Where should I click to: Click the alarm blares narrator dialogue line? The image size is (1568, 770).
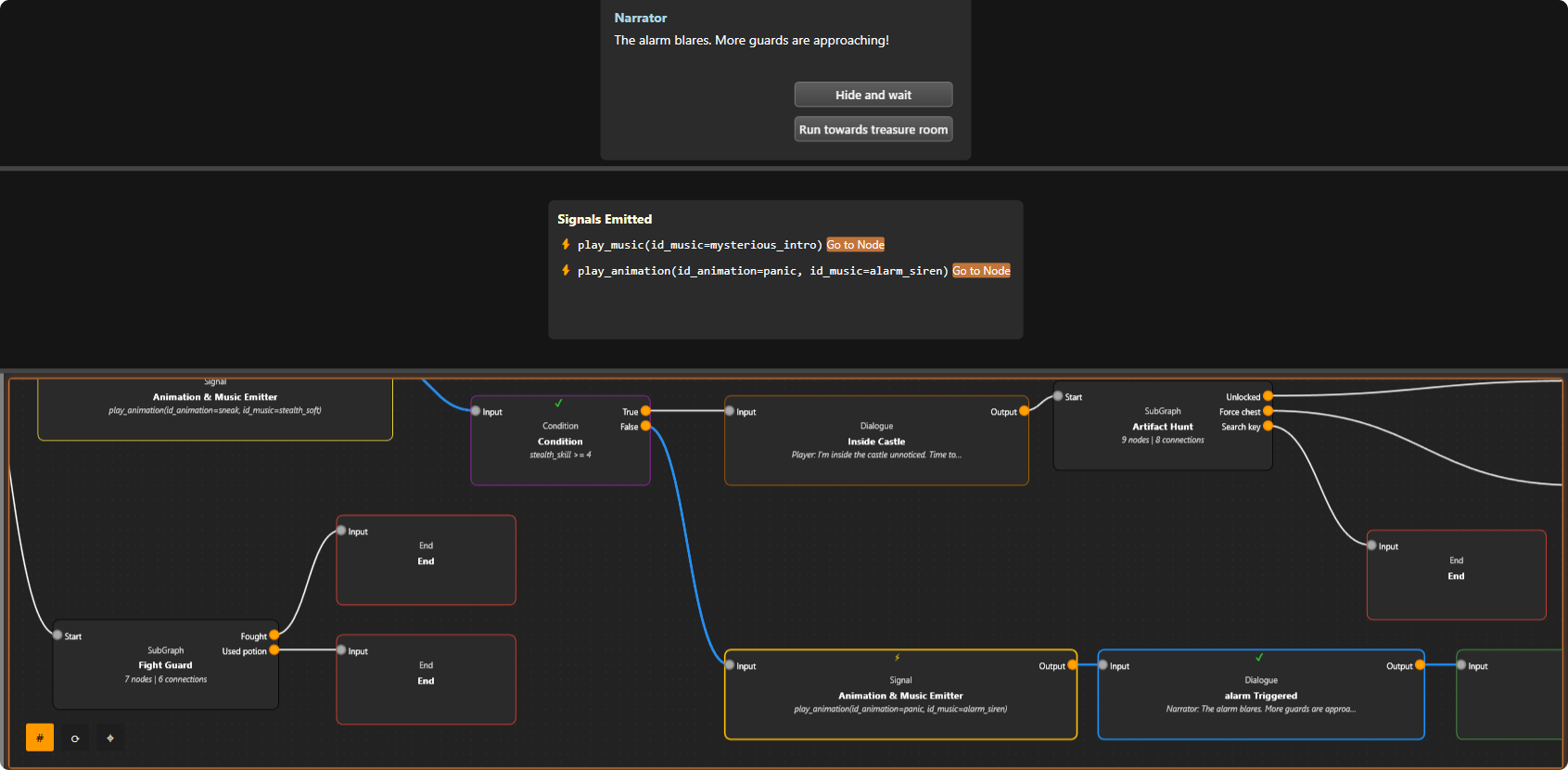click(751, 40)
